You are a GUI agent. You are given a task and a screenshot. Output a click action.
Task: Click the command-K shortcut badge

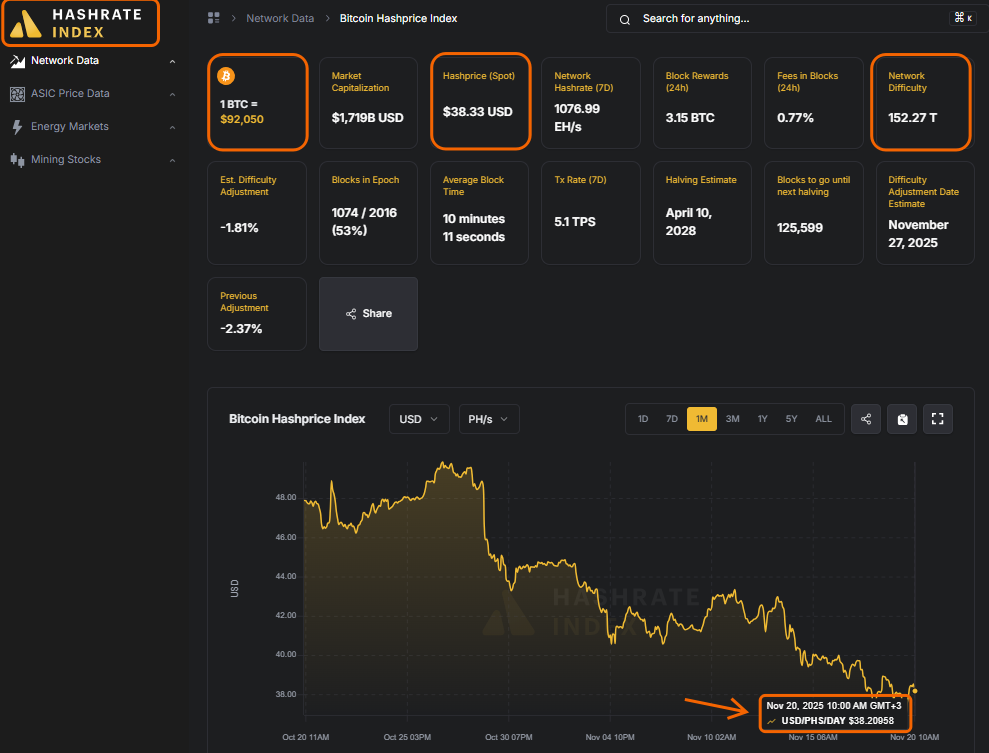pyautogui.click(x=963, y=18)
